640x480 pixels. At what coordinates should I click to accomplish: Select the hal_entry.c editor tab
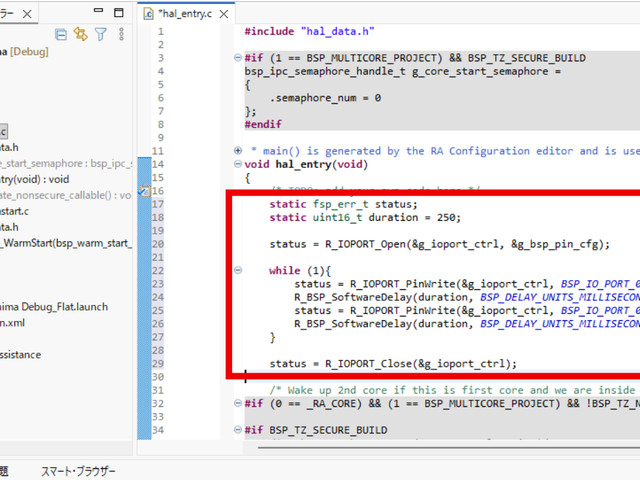pos(186,13)
